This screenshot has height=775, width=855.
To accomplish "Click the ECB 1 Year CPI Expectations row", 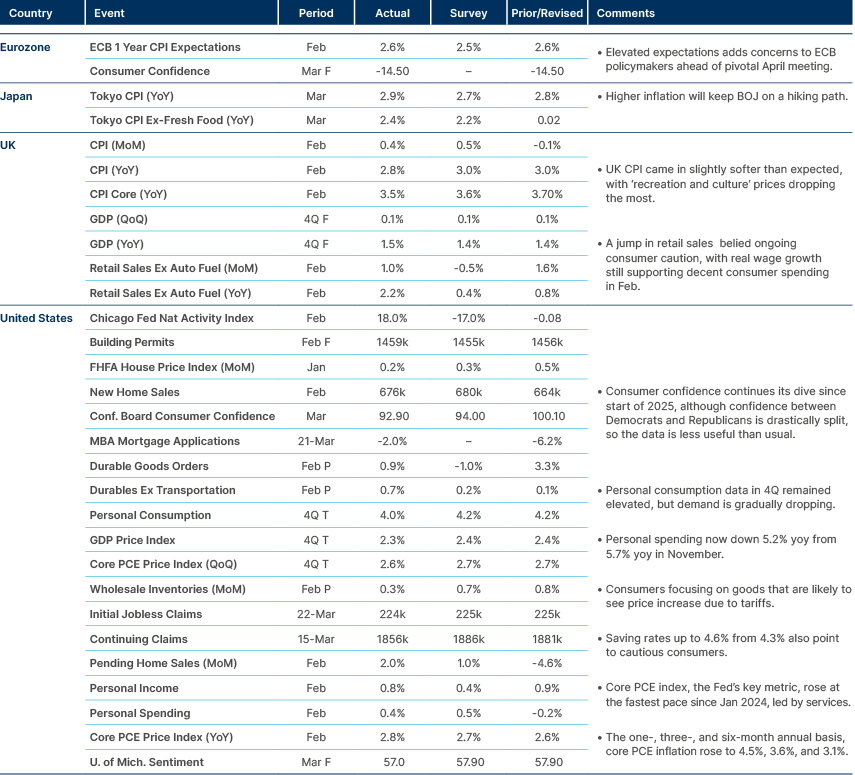I will coord(165,47).
